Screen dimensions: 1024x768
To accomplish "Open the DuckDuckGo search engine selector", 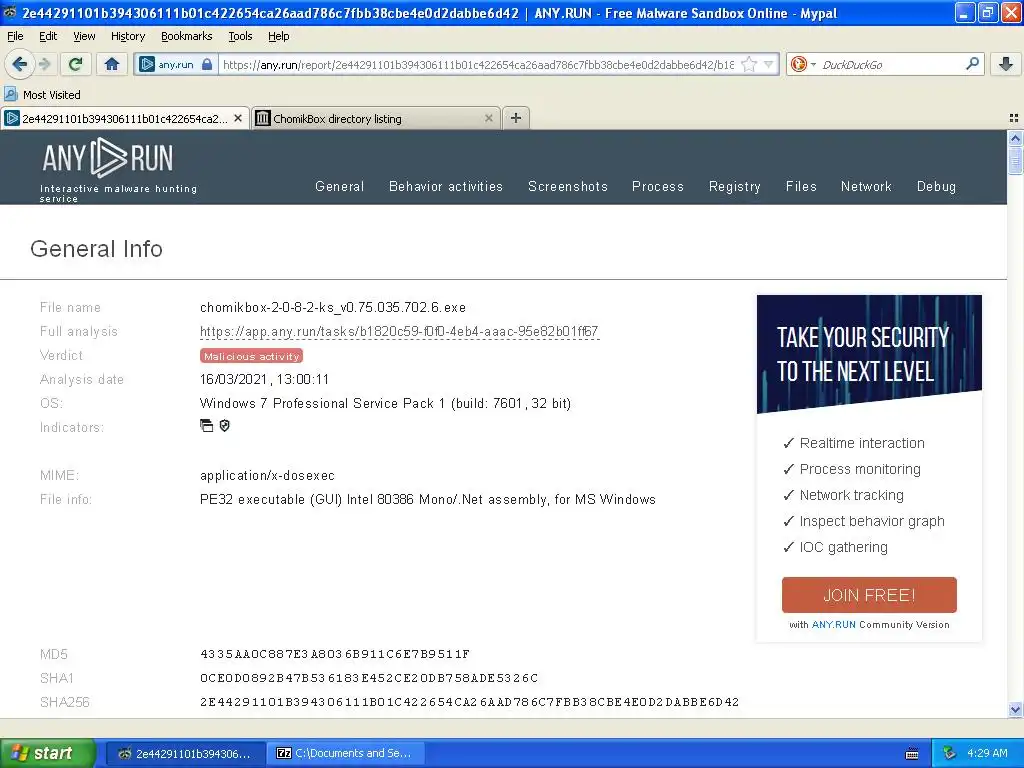I will 801,64.
